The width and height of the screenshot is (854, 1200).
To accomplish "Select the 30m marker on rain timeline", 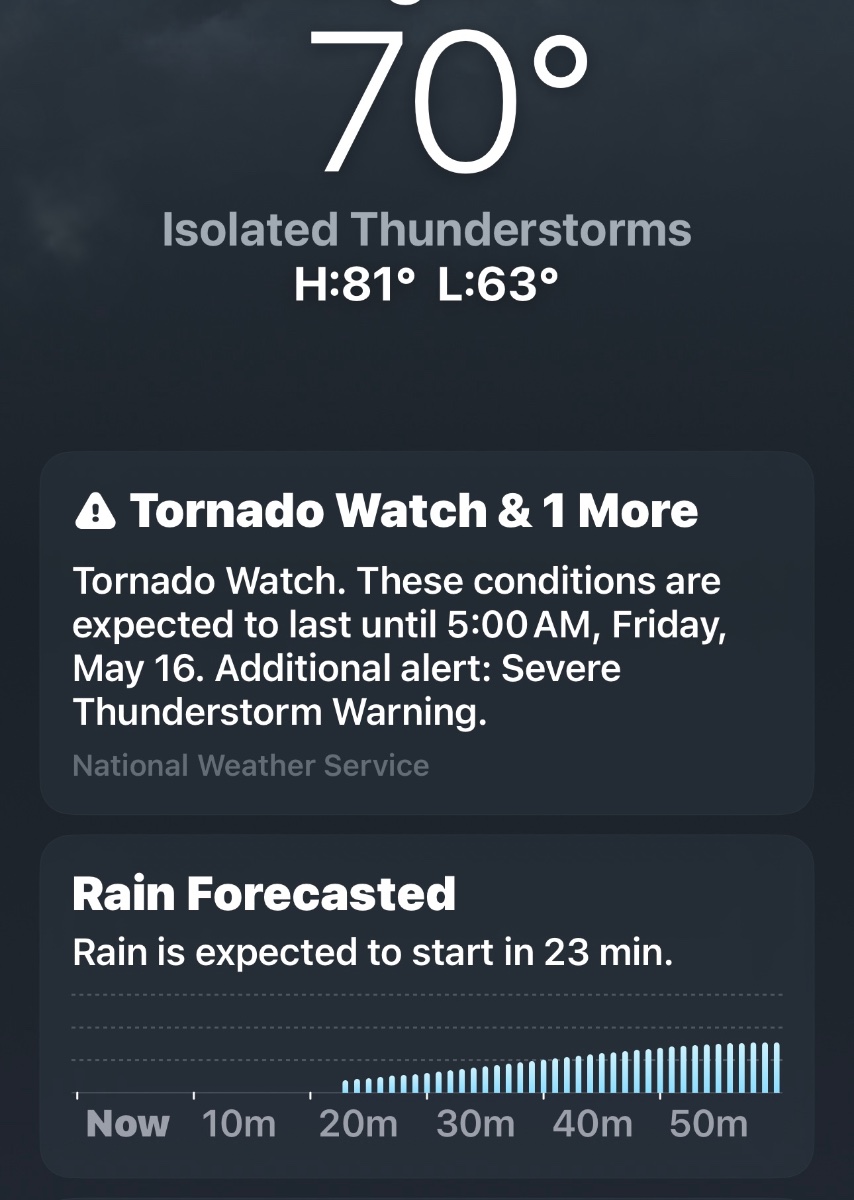I will (x=475, y=1124).
